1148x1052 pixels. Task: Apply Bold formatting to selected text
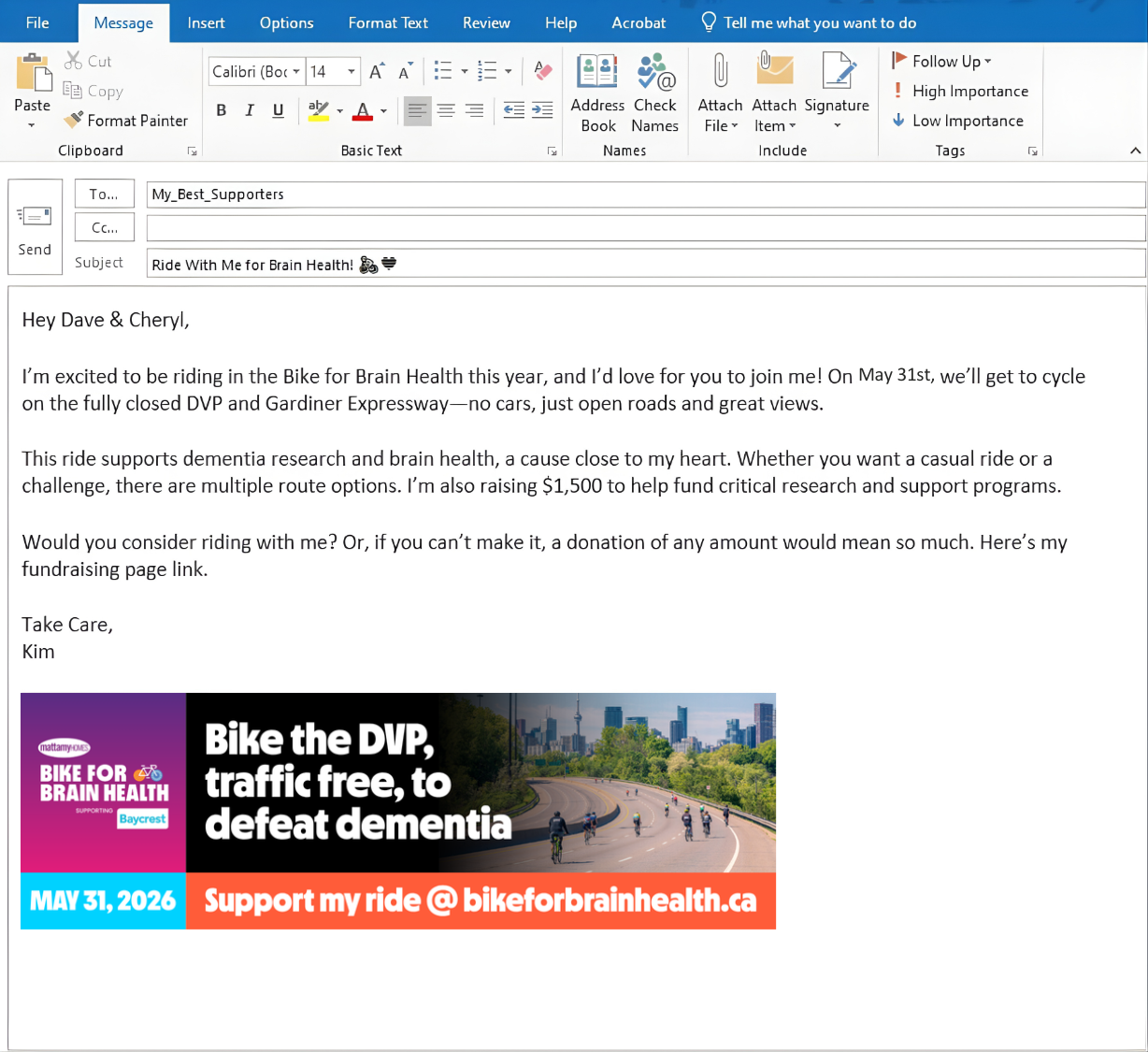click(221, 110)
